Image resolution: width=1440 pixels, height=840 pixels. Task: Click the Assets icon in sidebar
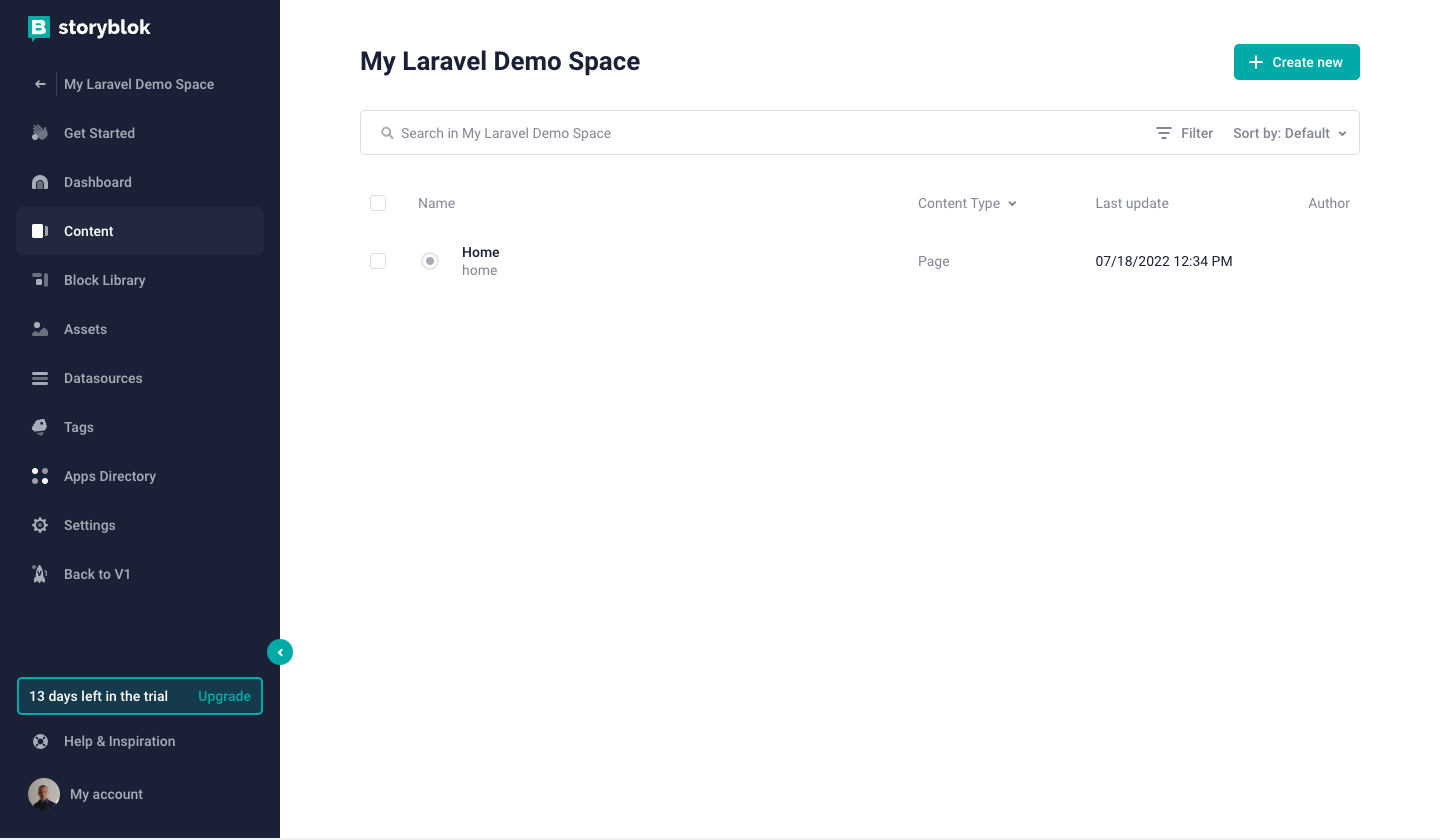click(x=40, y=329)
